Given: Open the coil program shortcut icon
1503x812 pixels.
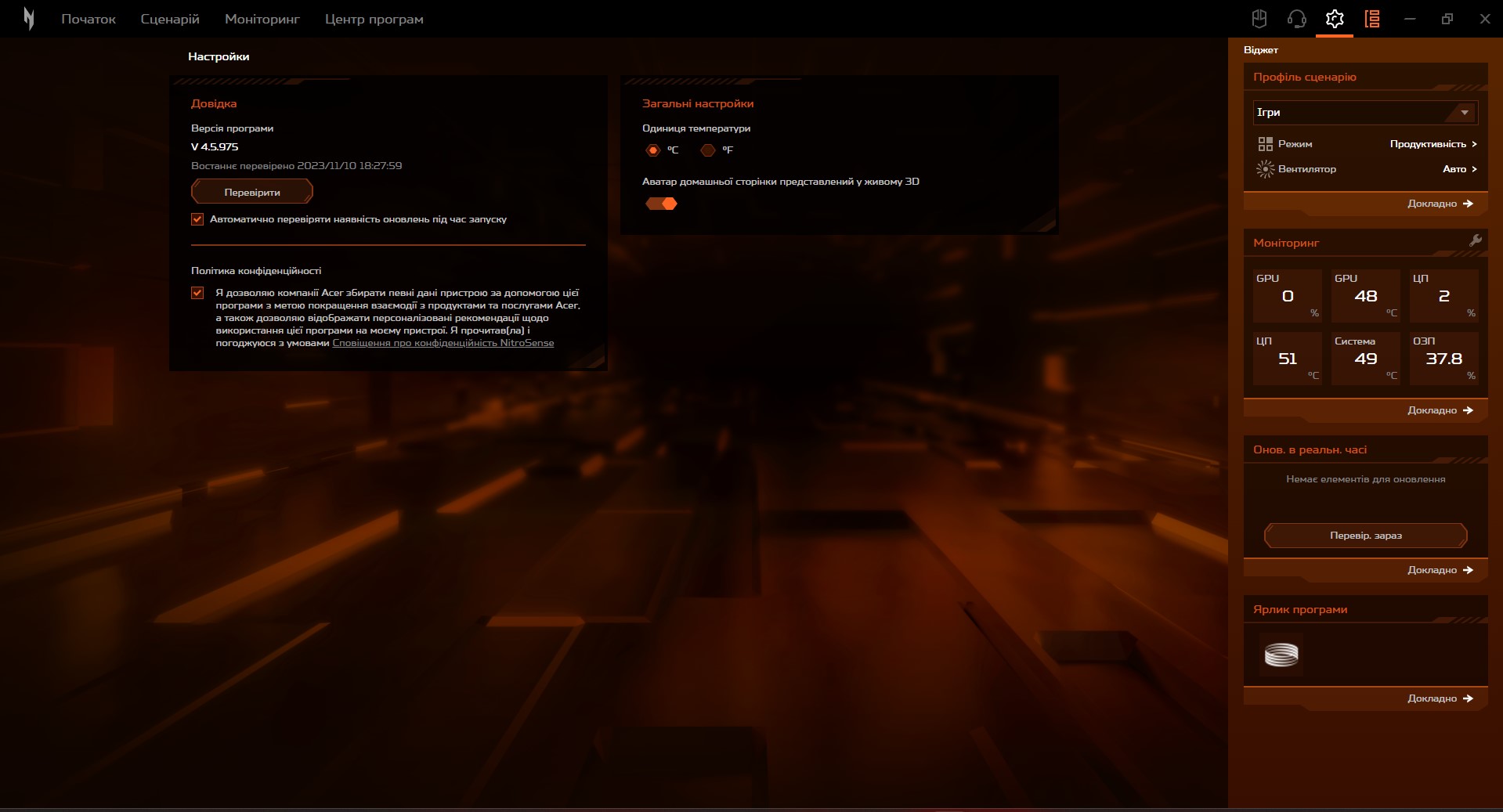Looking at the screenshot, I should coord(1281,655).
